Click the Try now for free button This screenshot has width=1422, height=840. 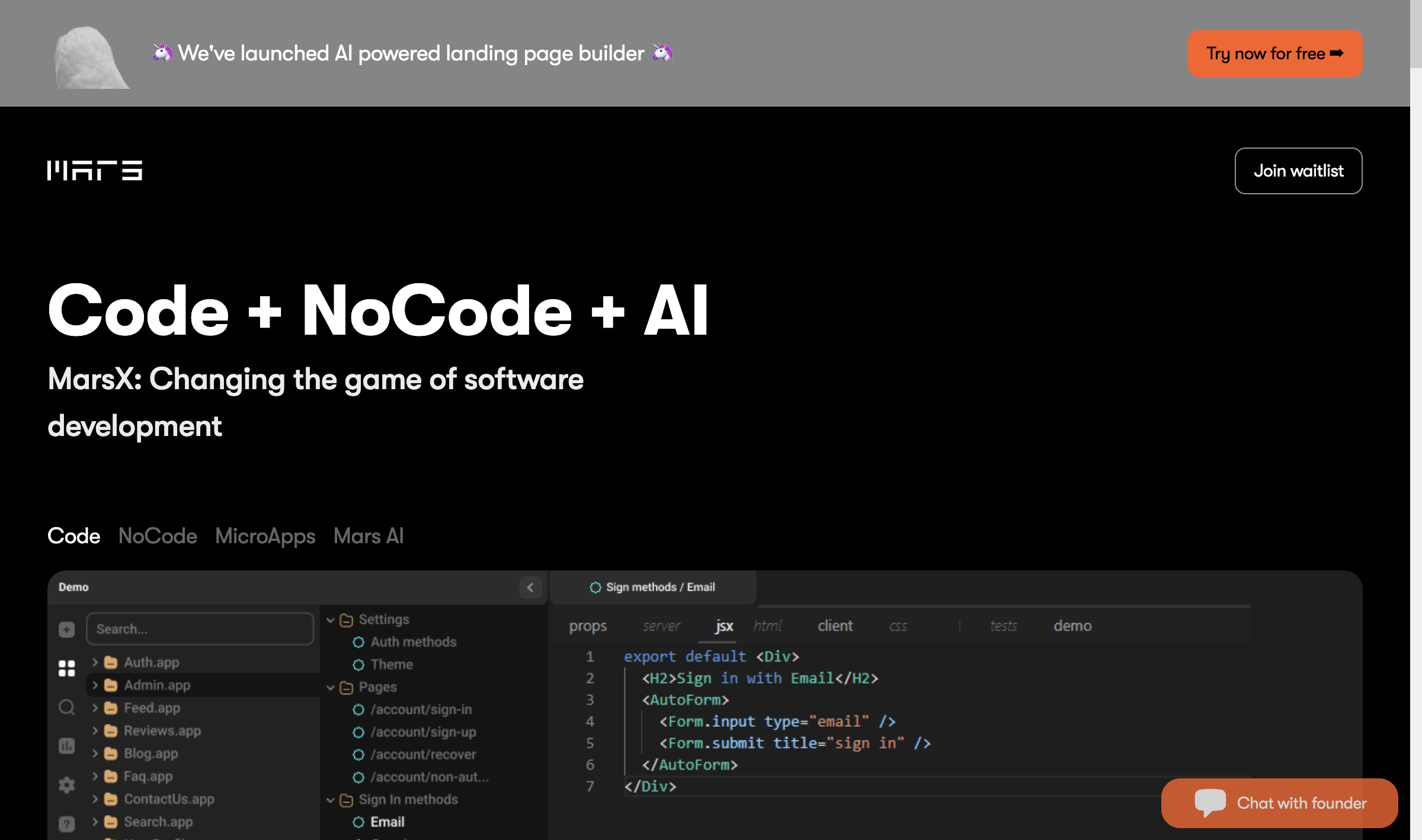point(1275,53)
